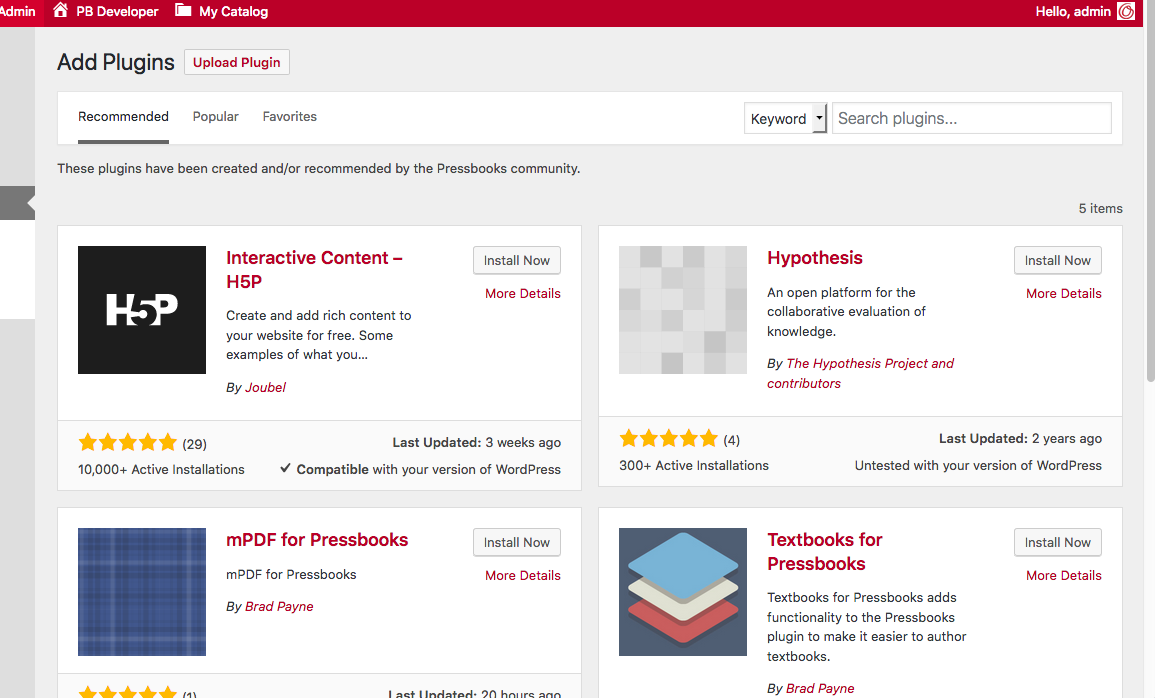Open the Joubel author link

265,387
